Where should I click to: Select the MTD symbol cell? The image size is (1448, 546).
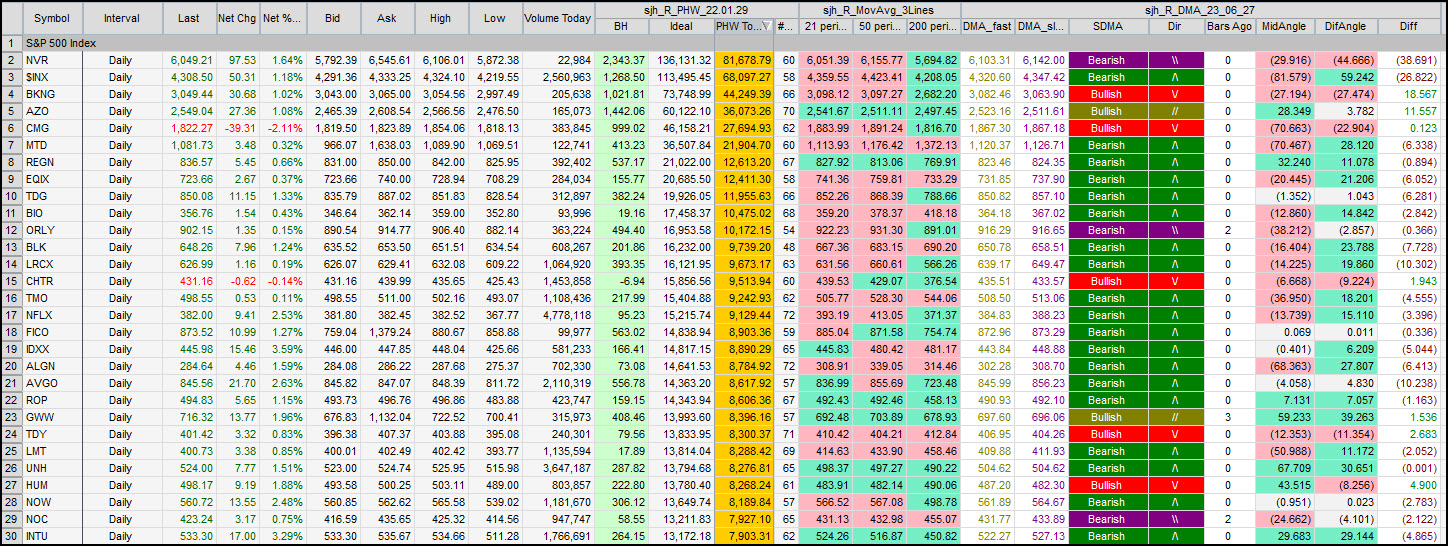pyautogui.click(x=51, y=146)
